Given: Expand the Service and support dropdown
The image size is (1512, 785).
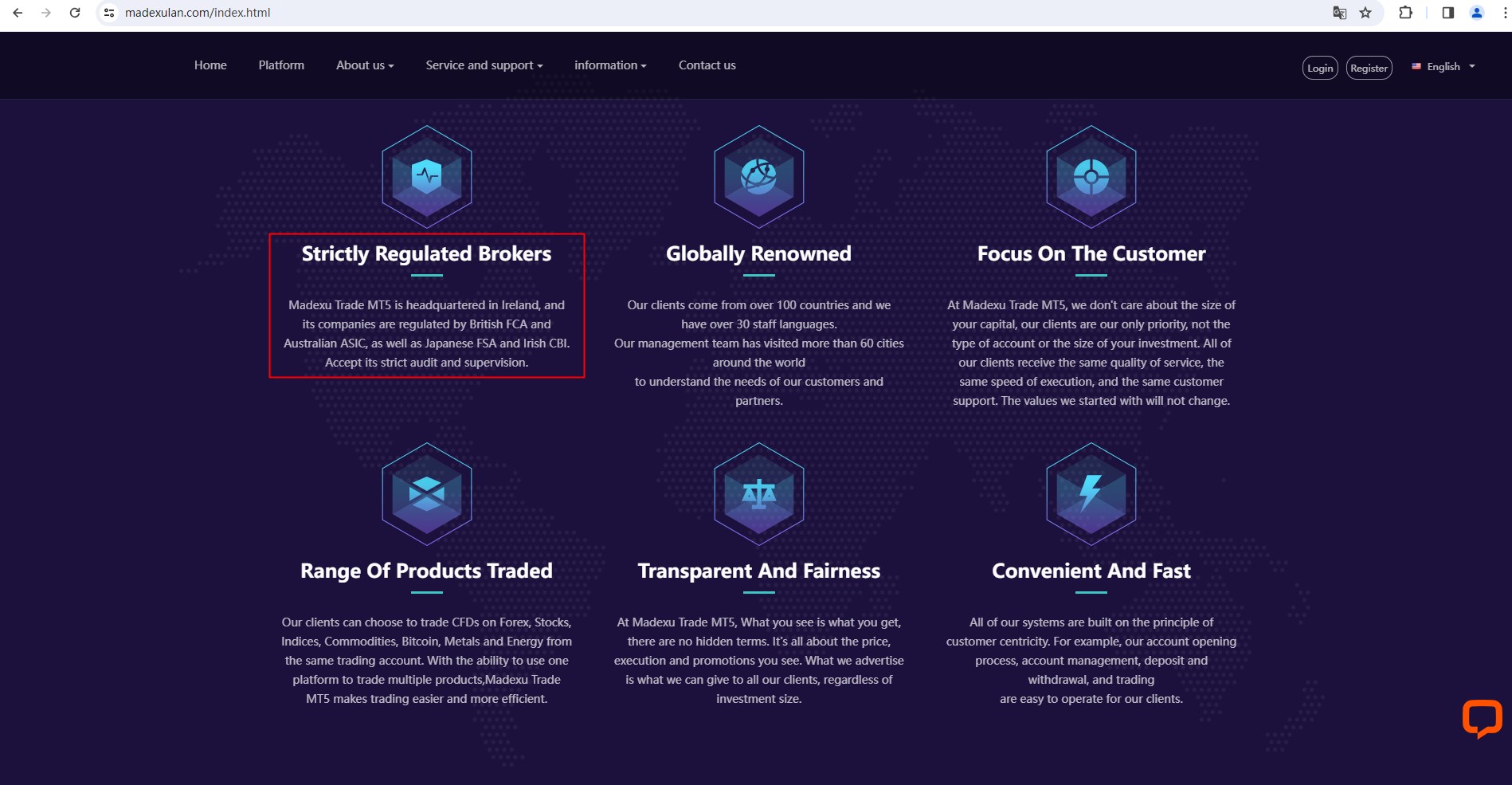Looking at the screenshot, I should pyautogui.click(x=484, y=65).
